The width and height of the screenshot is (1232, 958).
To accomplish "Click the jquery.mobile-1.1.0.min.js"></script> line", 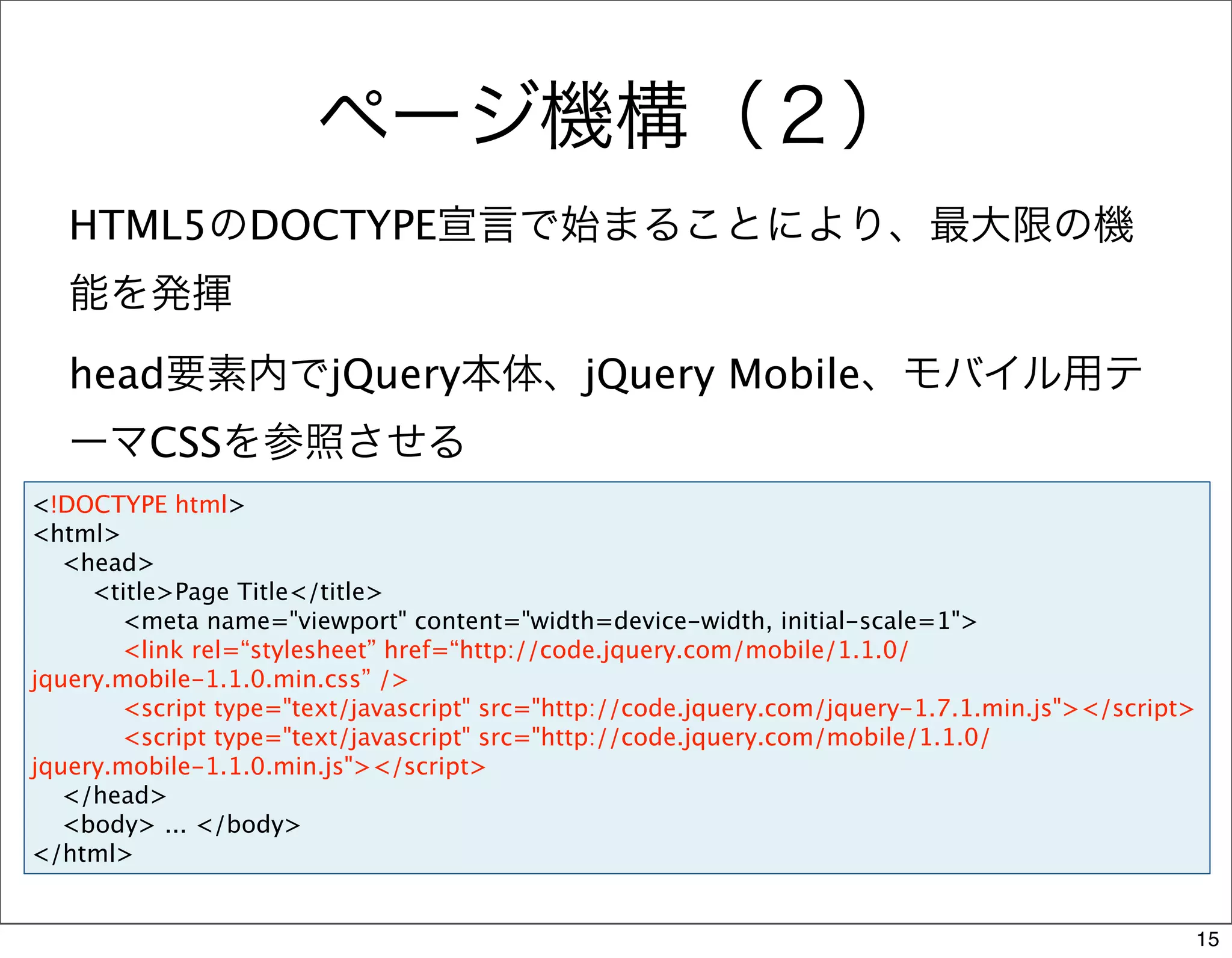I will click(259, 767).
